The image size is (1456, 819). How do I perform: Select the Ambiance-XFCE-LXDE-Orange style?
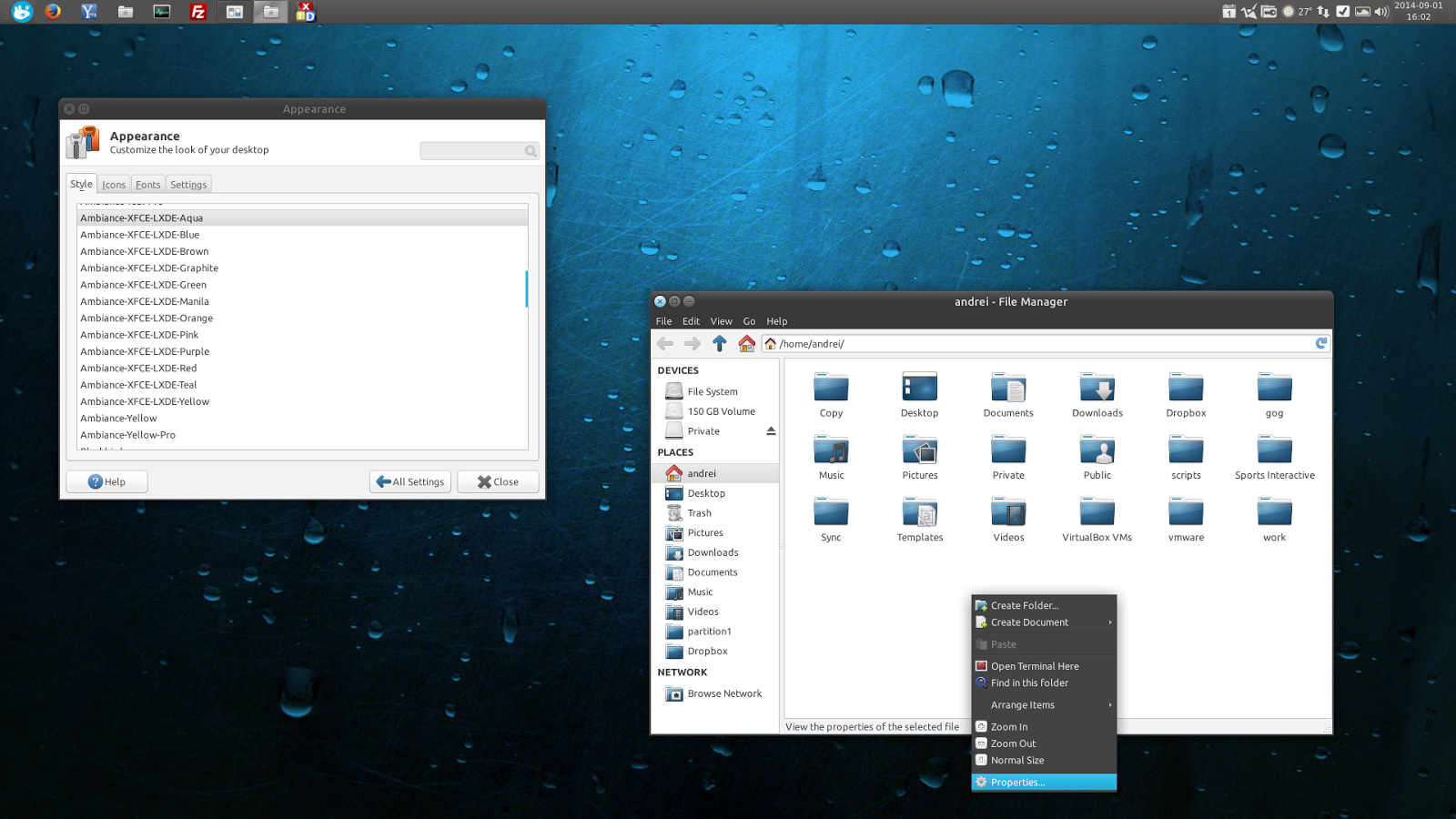[147, 318]
